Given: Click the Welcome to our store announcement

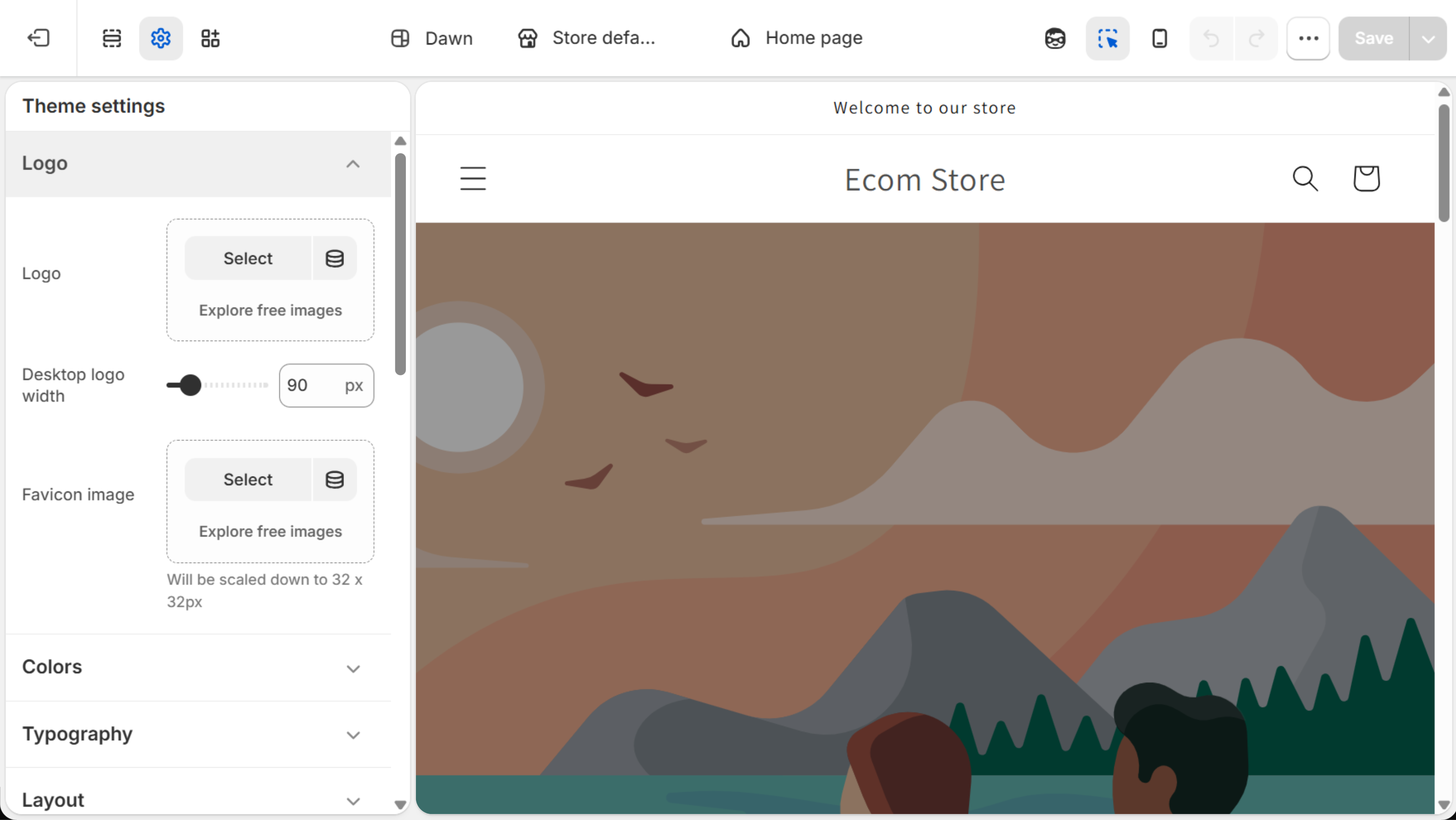Looking at the screenshot, I should click(x=925, y=108).
